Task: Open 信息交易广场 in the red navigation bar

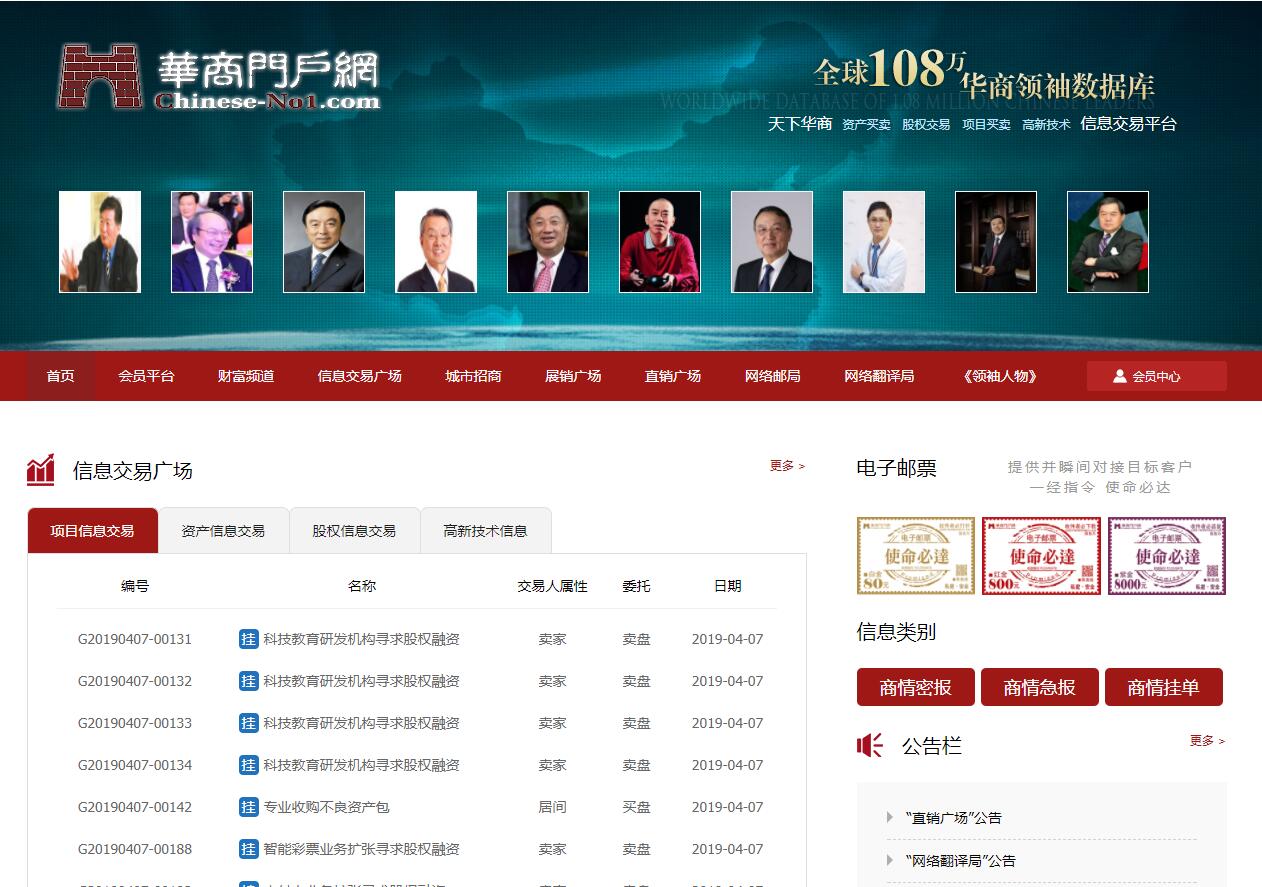Action: click(x=360, y=376)
